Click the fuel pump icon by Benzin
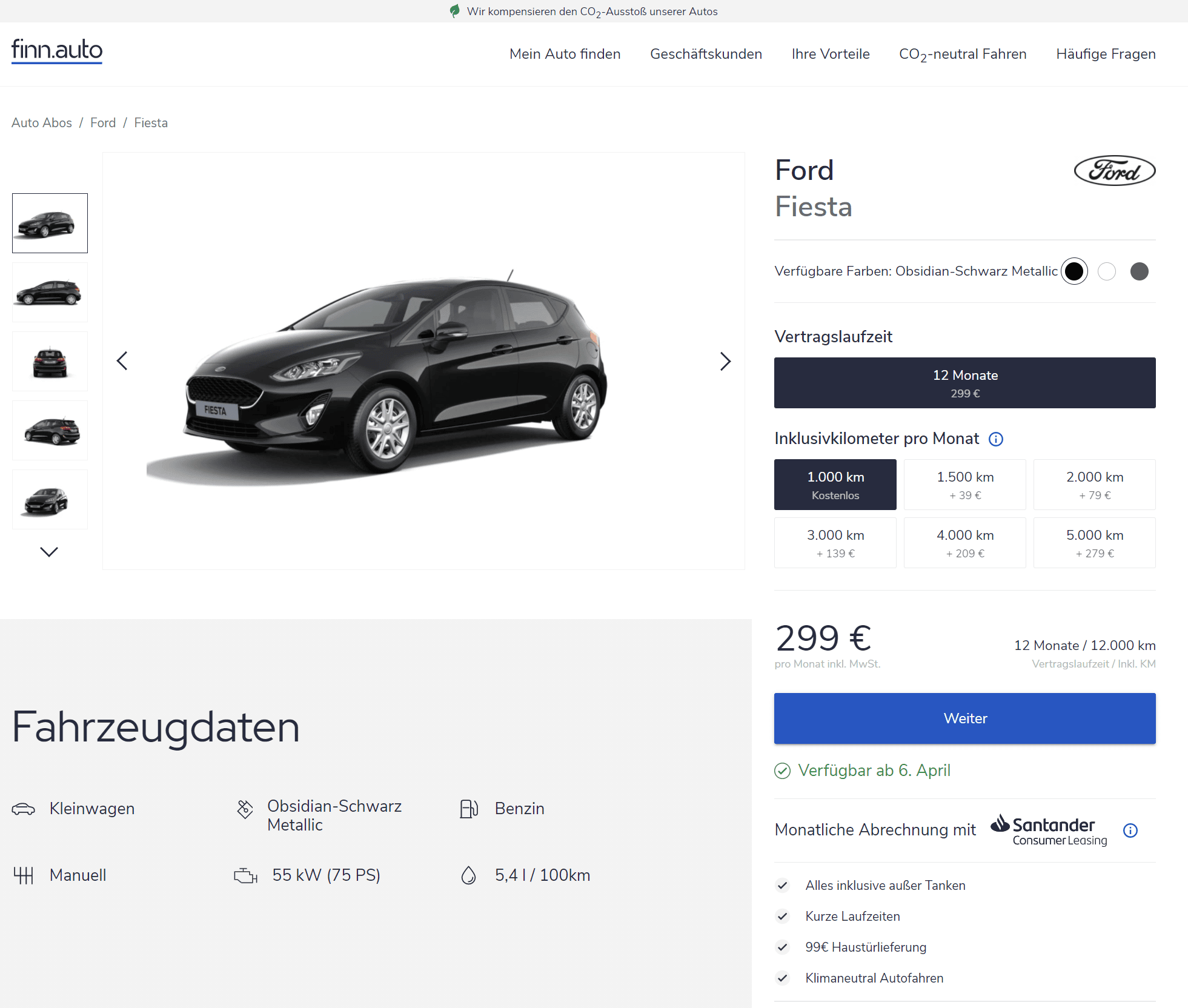The width and height of the screenshot is (1188, 1008). (469, 809)
